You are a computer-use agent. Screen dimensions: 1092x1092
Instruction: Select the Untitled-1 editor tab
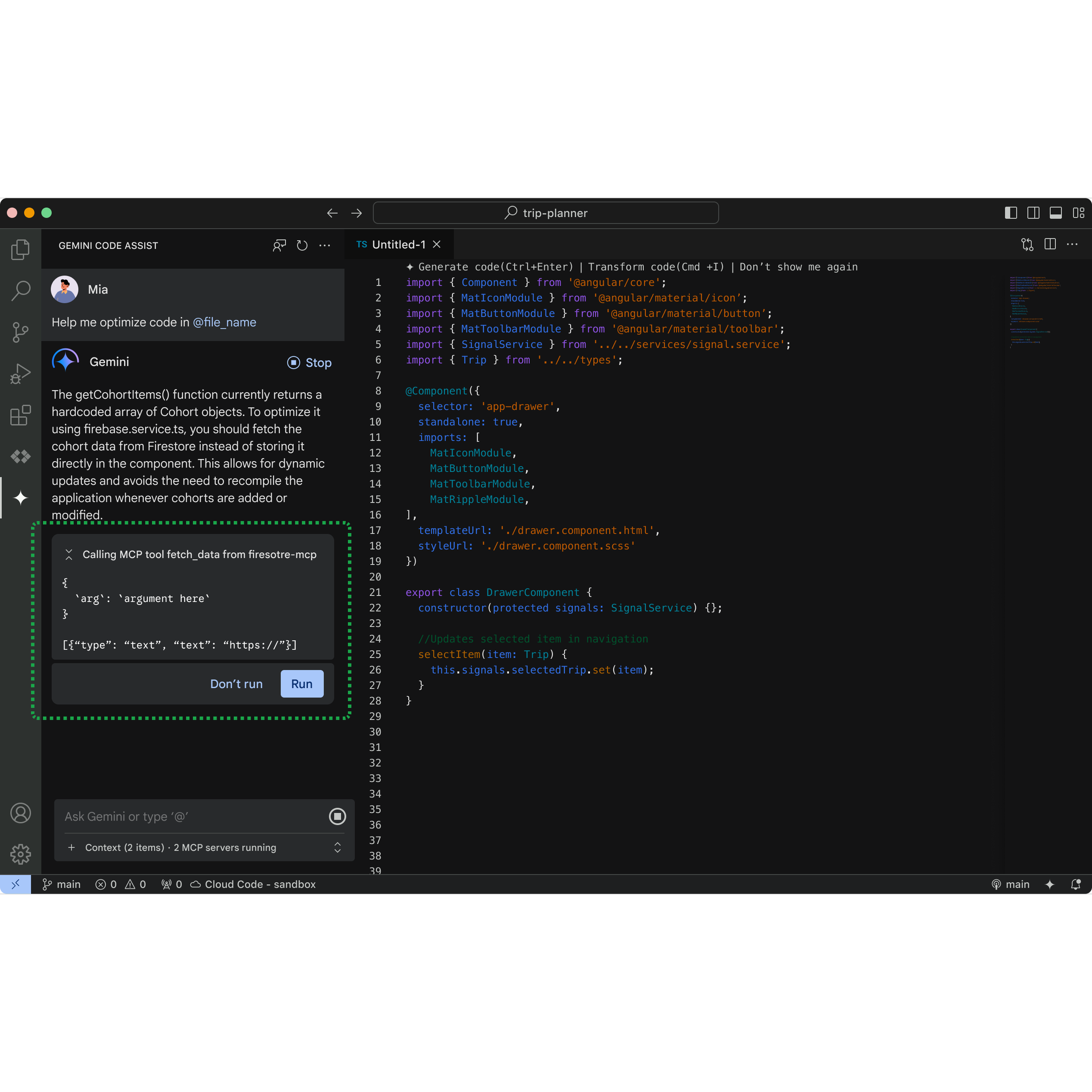click(398, 245)
